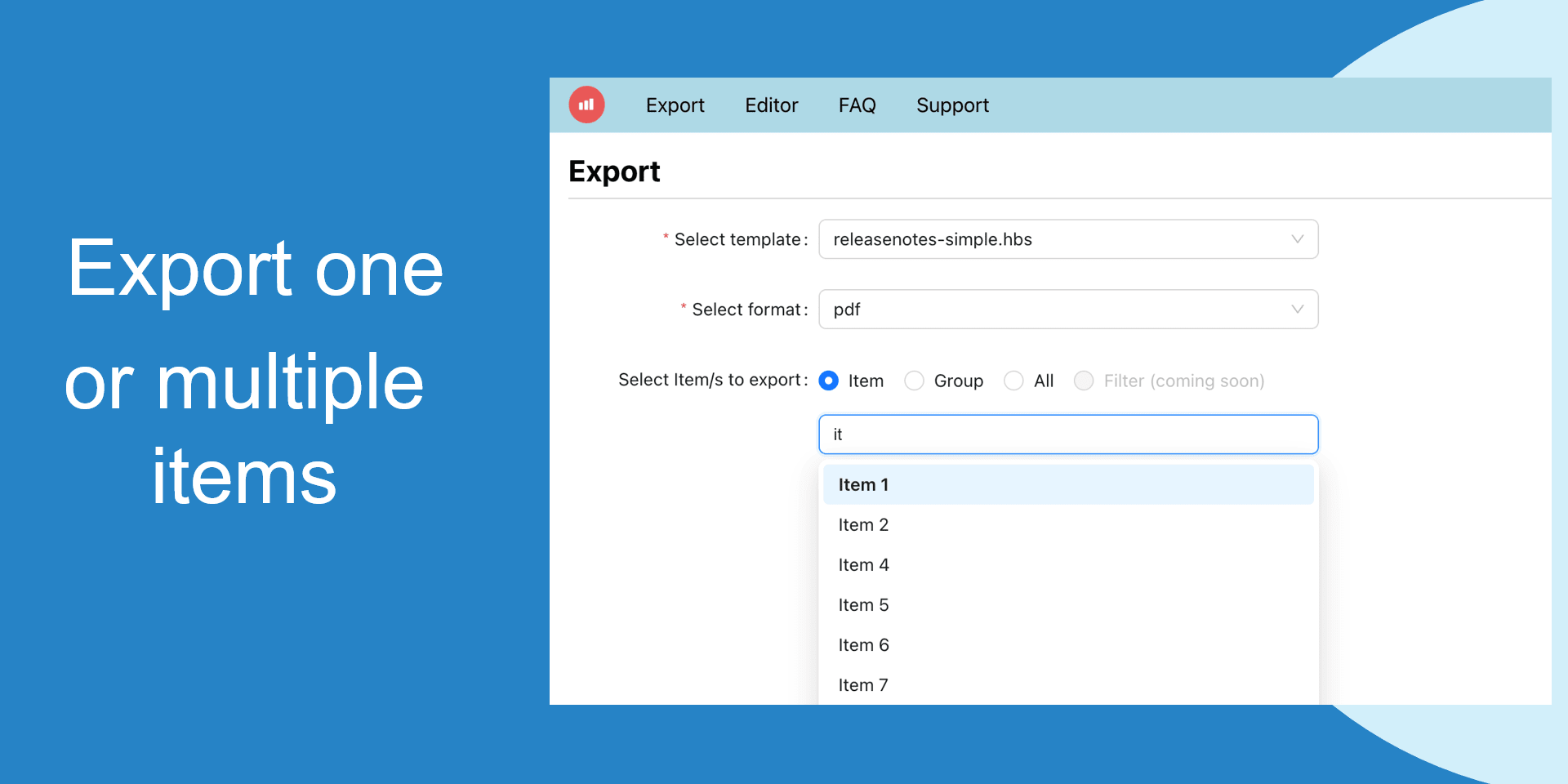Screen dimensions: 1568x784
Task: Open the Select format dropdown
Action: coord(1068,310)
